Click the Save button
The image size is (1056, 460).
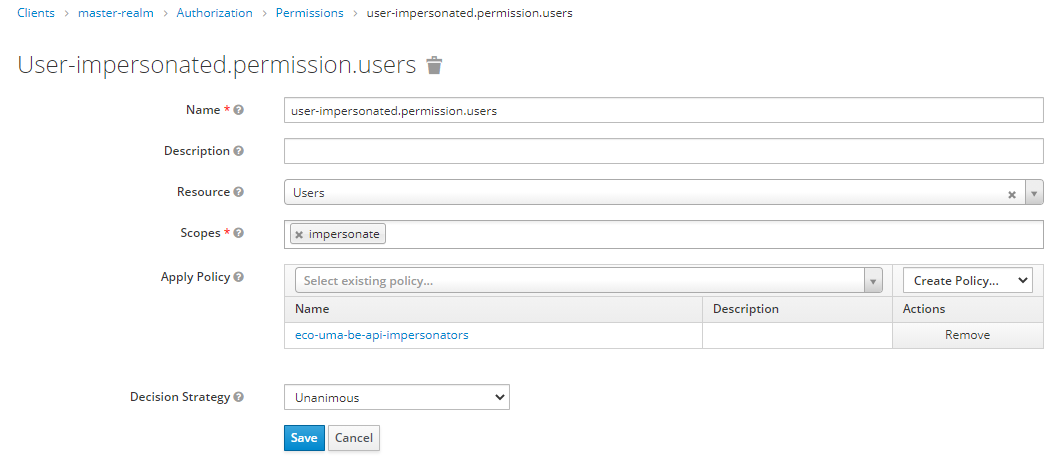304,438
